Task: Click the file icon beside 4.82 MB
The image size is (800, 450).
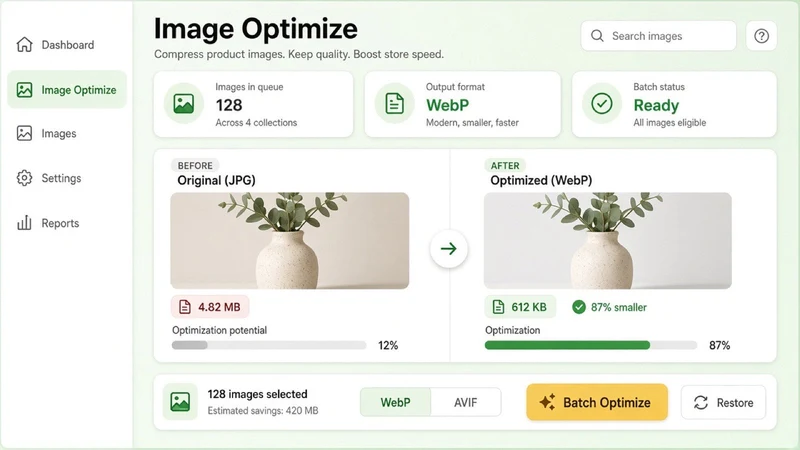Action: (x=185, y=307)
